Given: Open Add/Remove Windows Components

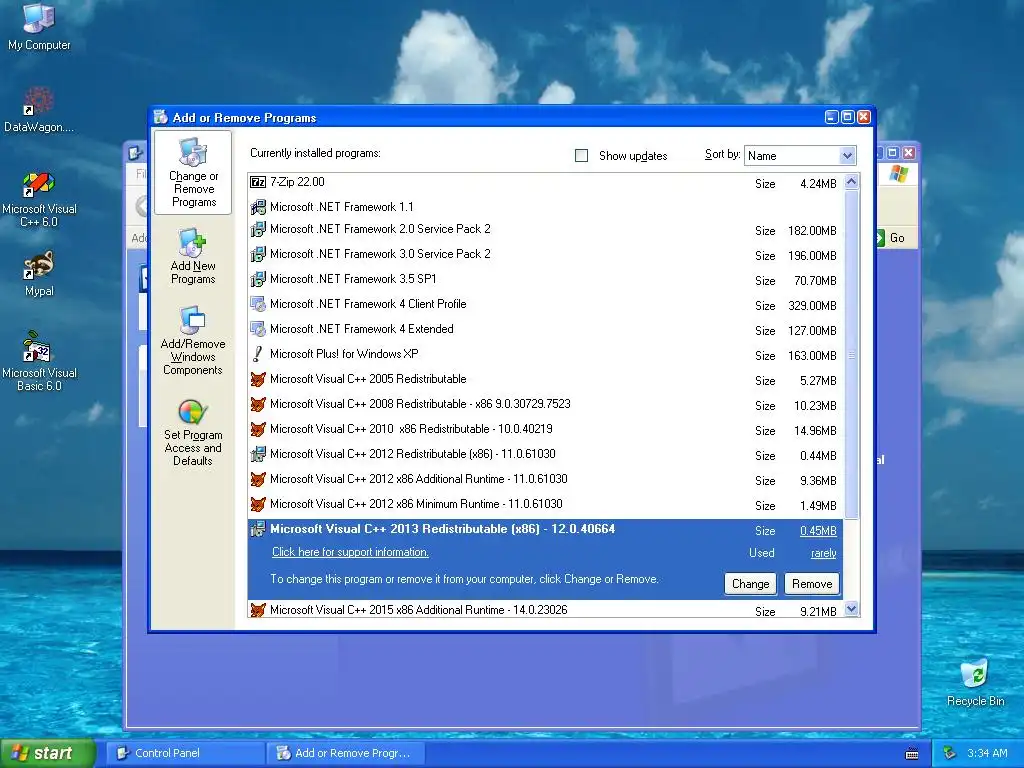Looking at the screenshot, I should pyautogui.click(x=193, y=340).
